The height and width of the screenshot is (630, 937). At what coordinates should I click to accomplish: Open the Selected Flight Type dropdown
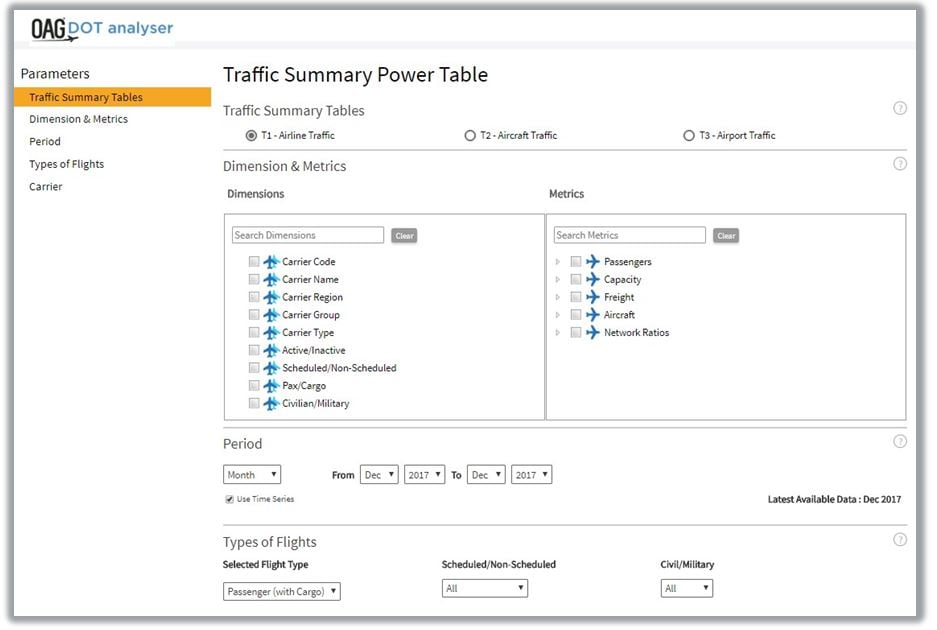point(282,592)
